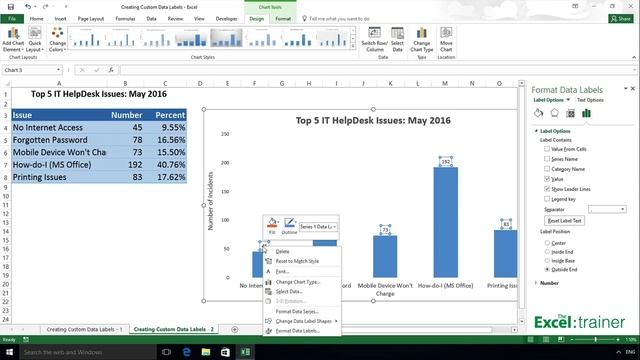
Task: Uncheck the Value checkbox
Action: [547, 179]
